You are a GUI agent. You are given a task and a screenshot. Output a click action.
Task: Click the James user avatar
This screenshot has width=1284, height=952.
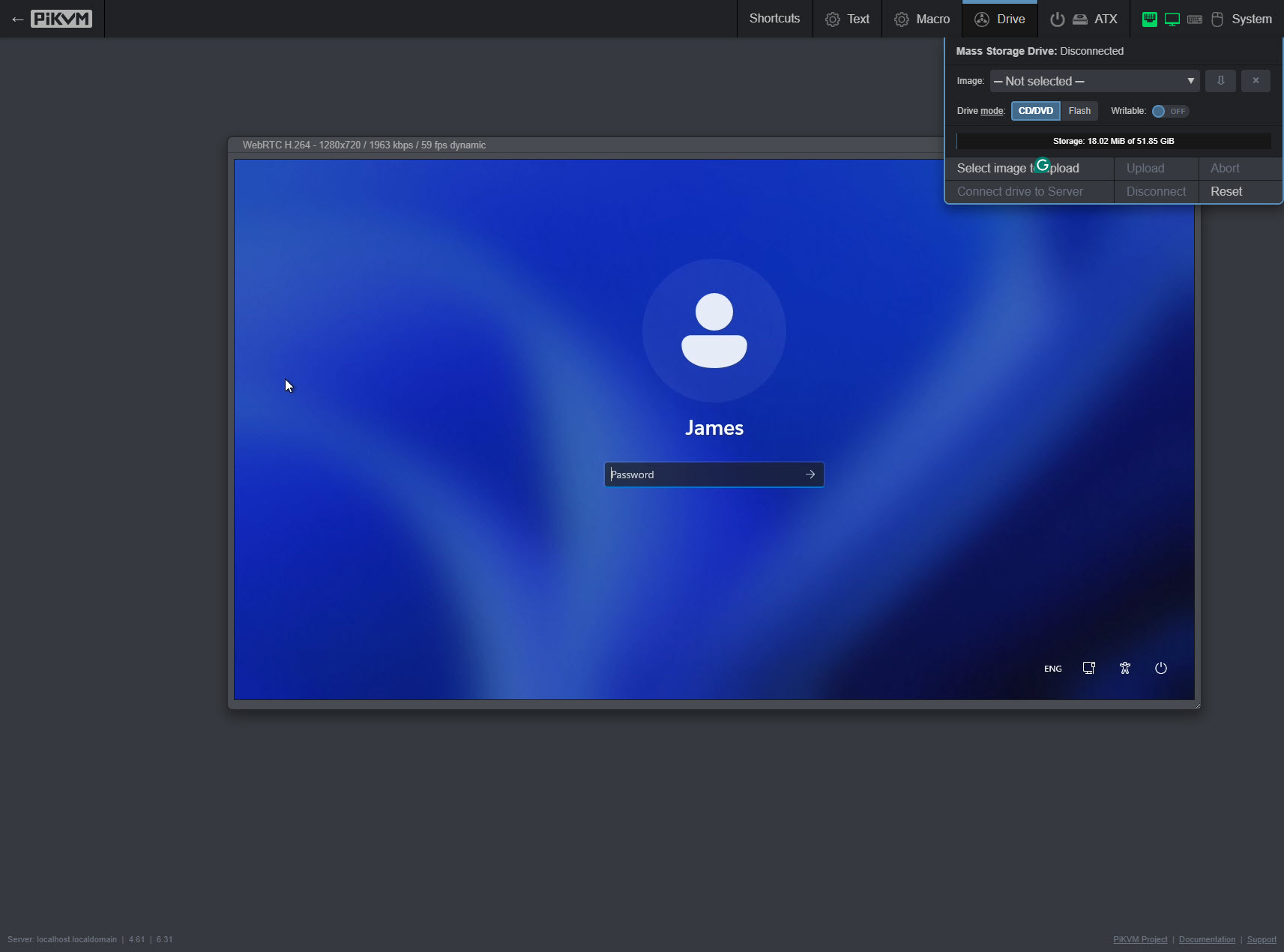pos(714,331)
